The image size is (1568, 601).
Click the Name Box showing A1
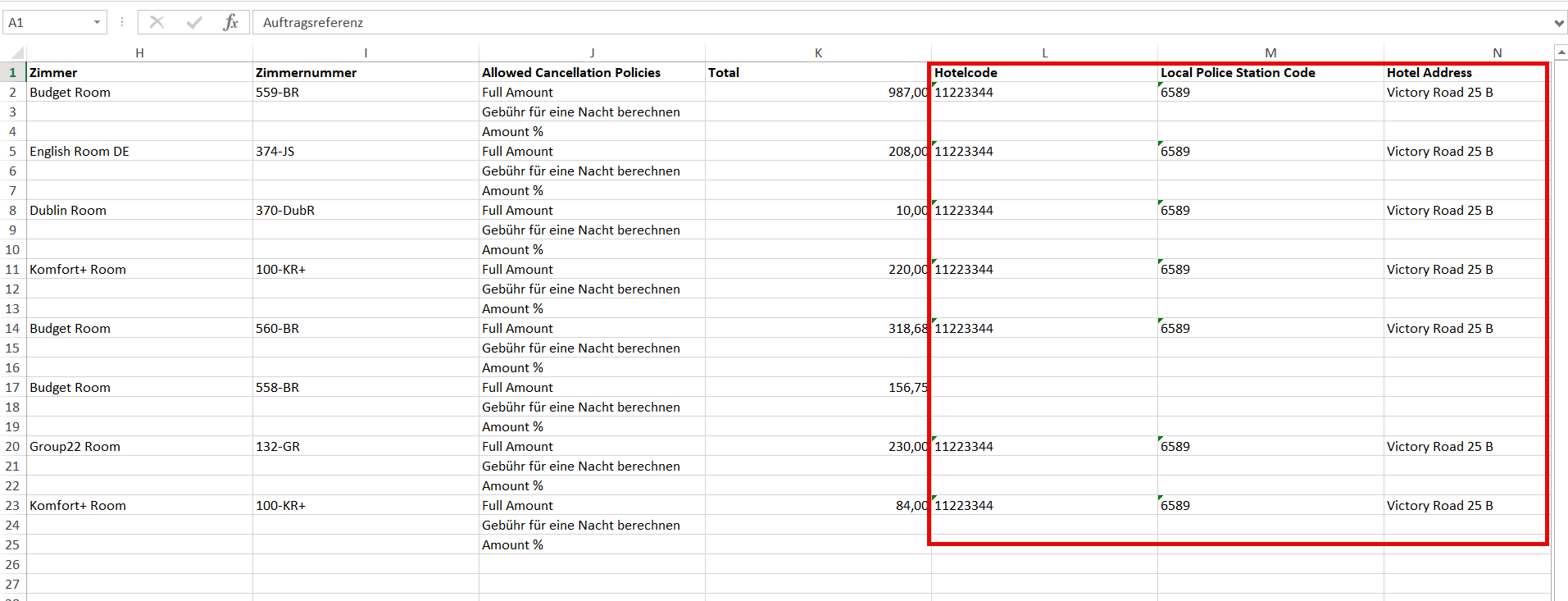click(x=45, y=23)
